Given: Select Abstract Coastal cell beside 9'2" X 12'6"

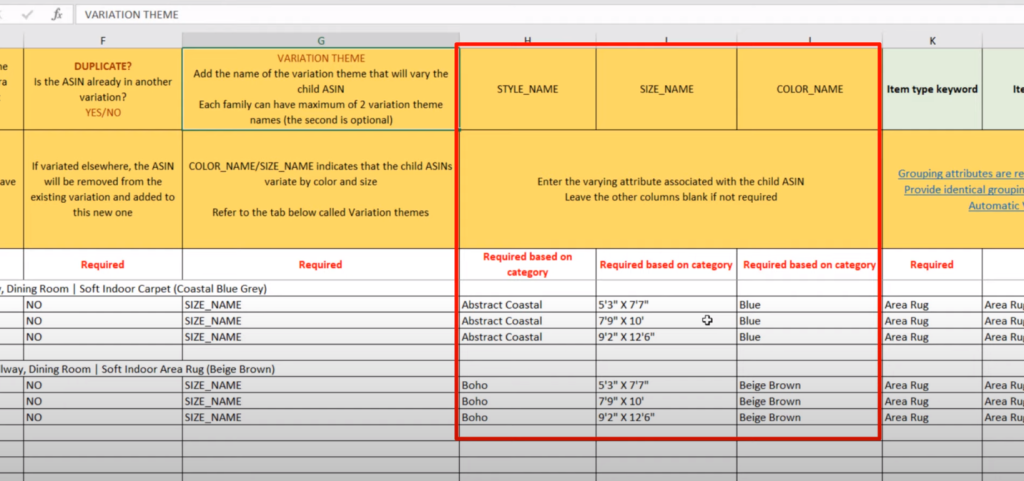Looking at the screenshot, I should click(x=528, y=337).
